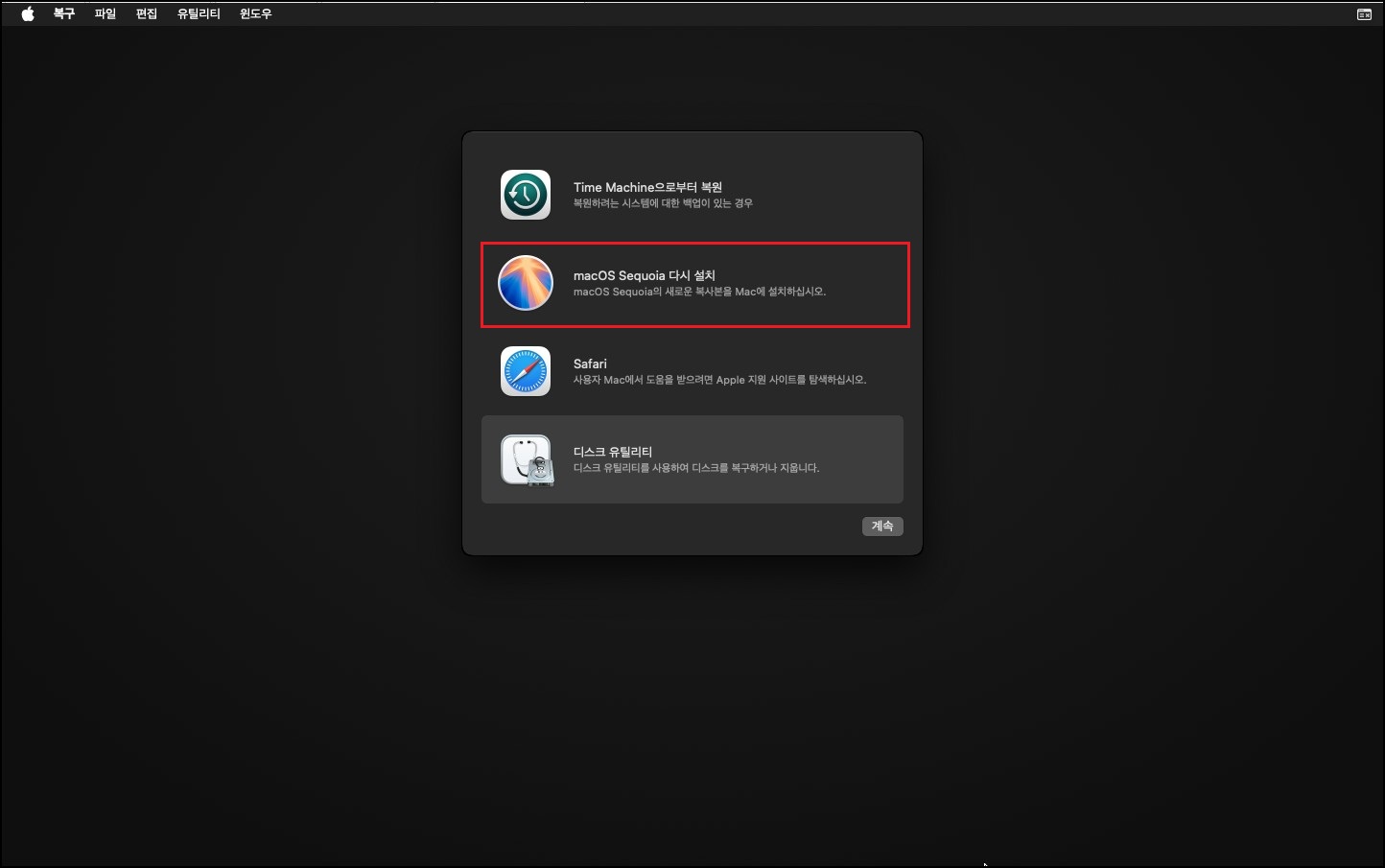Choose the Disk Utility stethoscope icon
This screenshot has height=868, width=1385.
tap(527, 460)
